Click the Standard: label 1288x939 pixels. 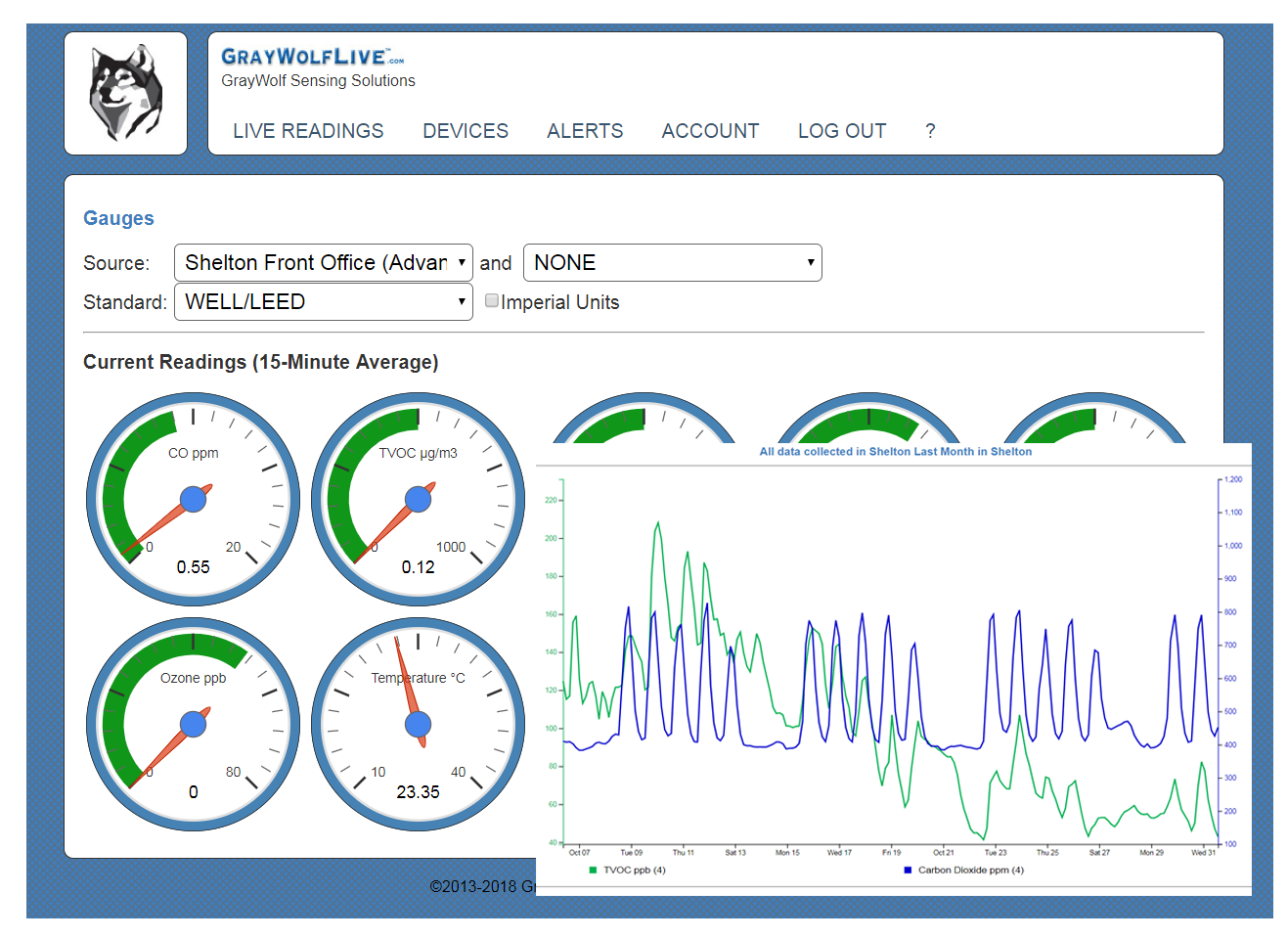pyautogui.click(x=125, y=302)
